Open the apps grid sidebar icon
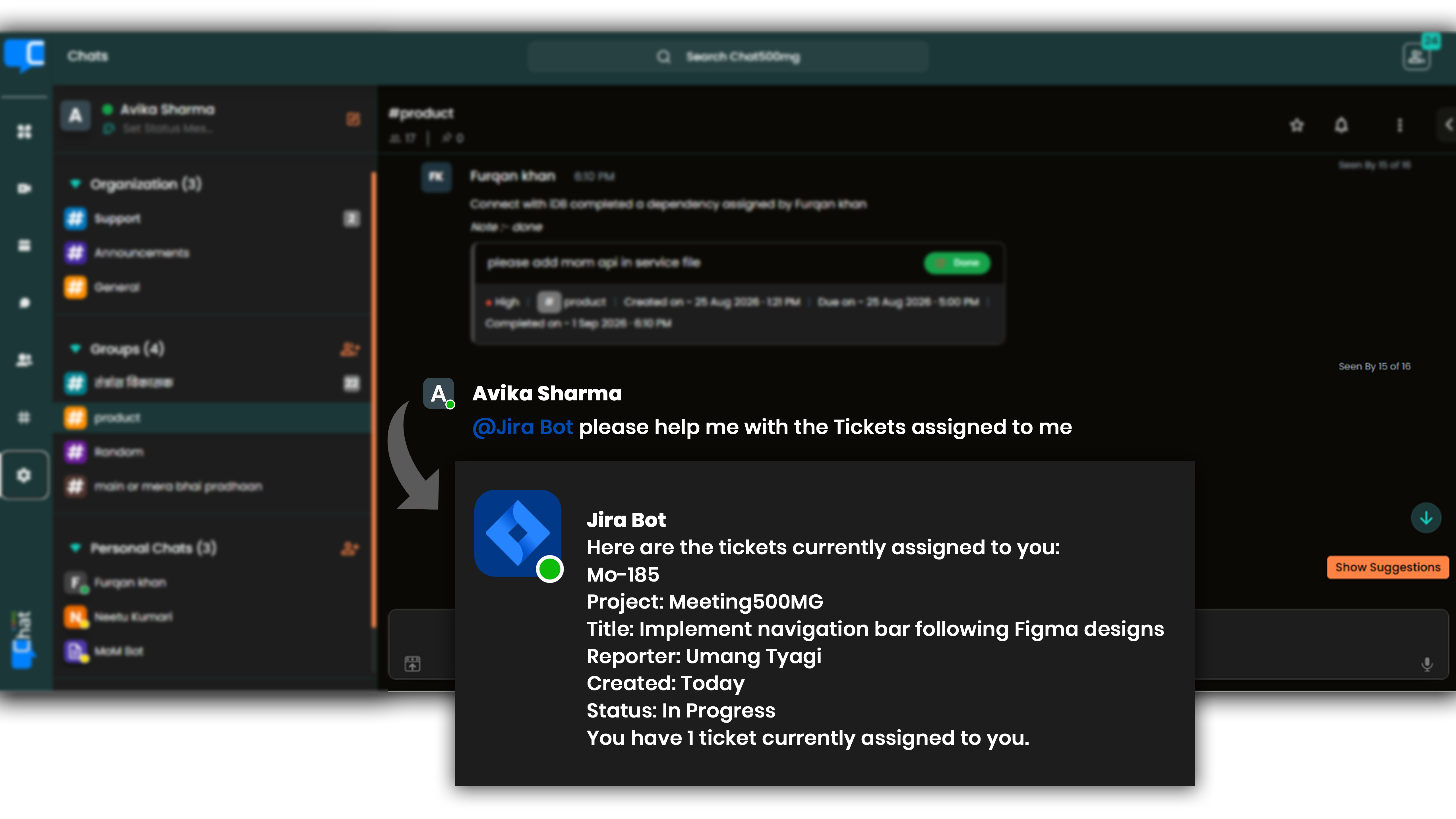 point(24,418)
